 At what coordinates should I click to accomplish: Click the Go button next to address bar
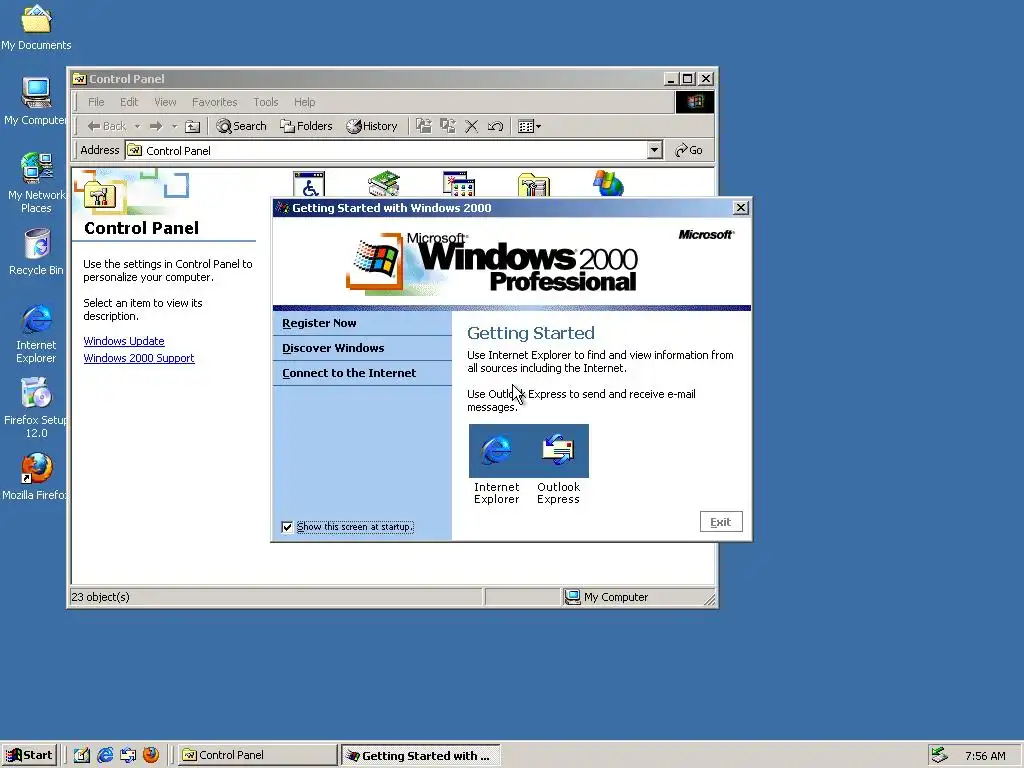[x=689, y=150]
